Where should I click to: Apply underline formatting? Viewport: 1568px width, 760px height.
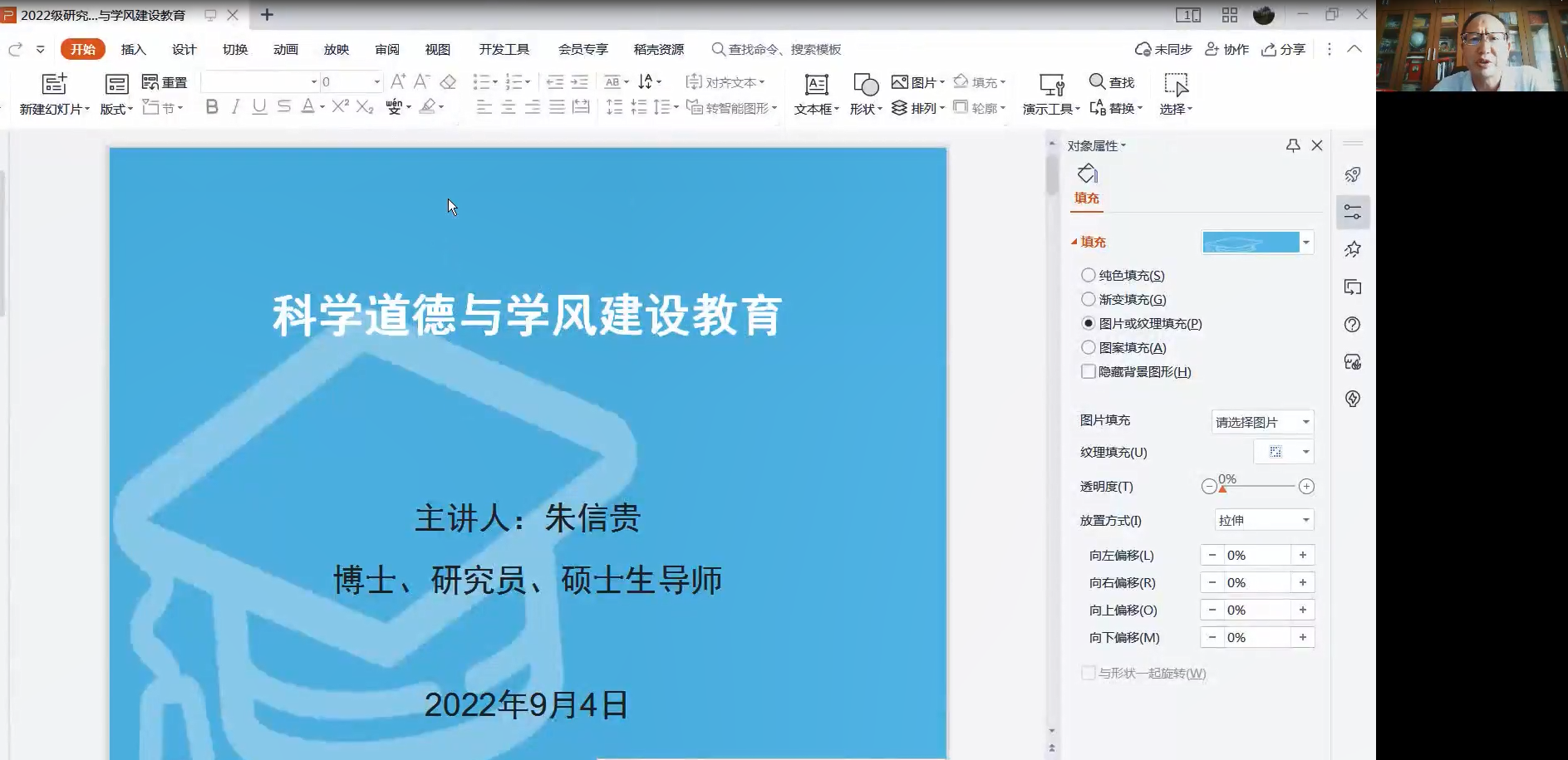(259, 106)
